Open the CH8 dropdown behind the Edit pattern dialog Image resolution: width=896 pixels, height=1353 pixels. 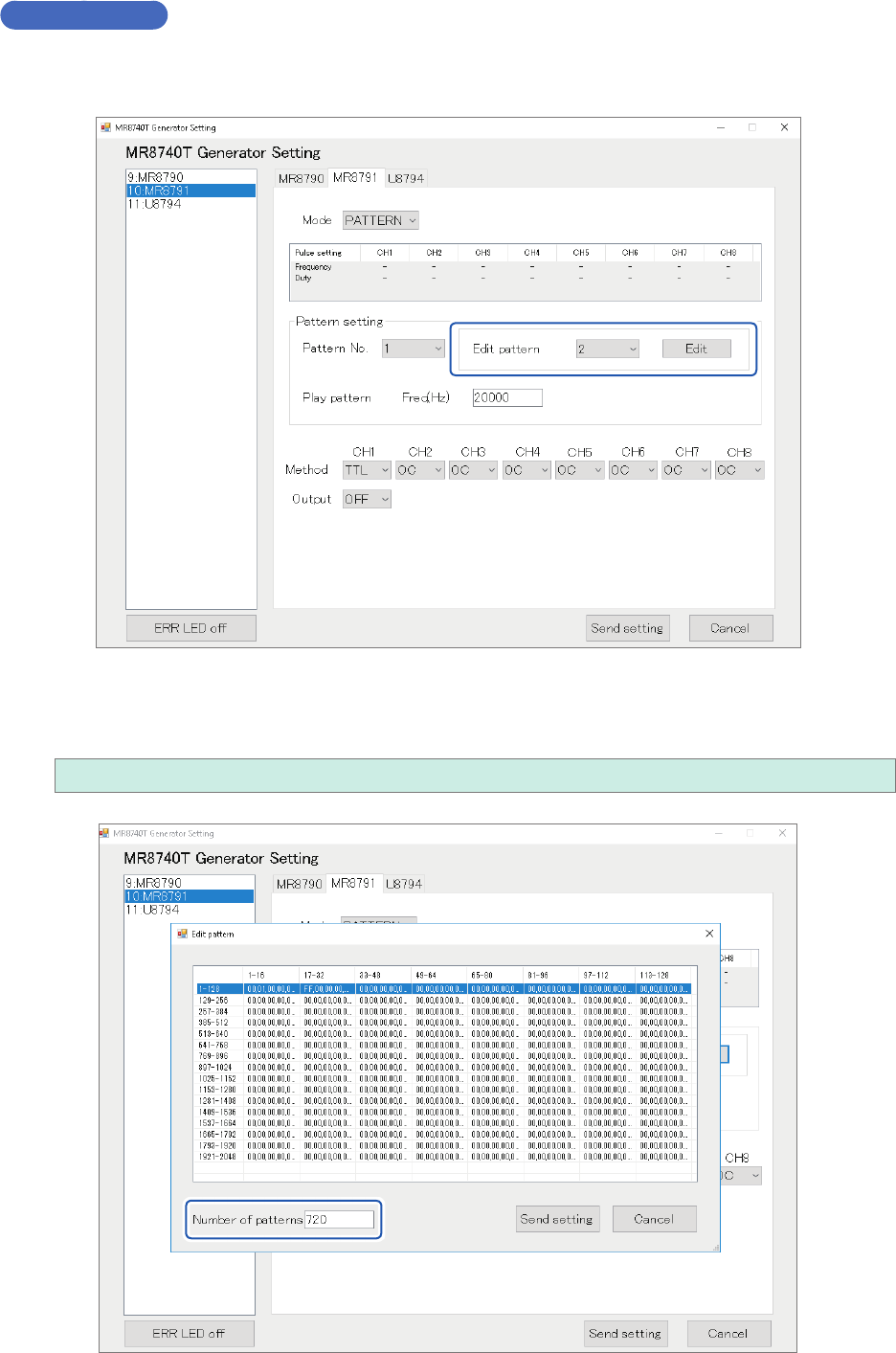click(741, 1176)
